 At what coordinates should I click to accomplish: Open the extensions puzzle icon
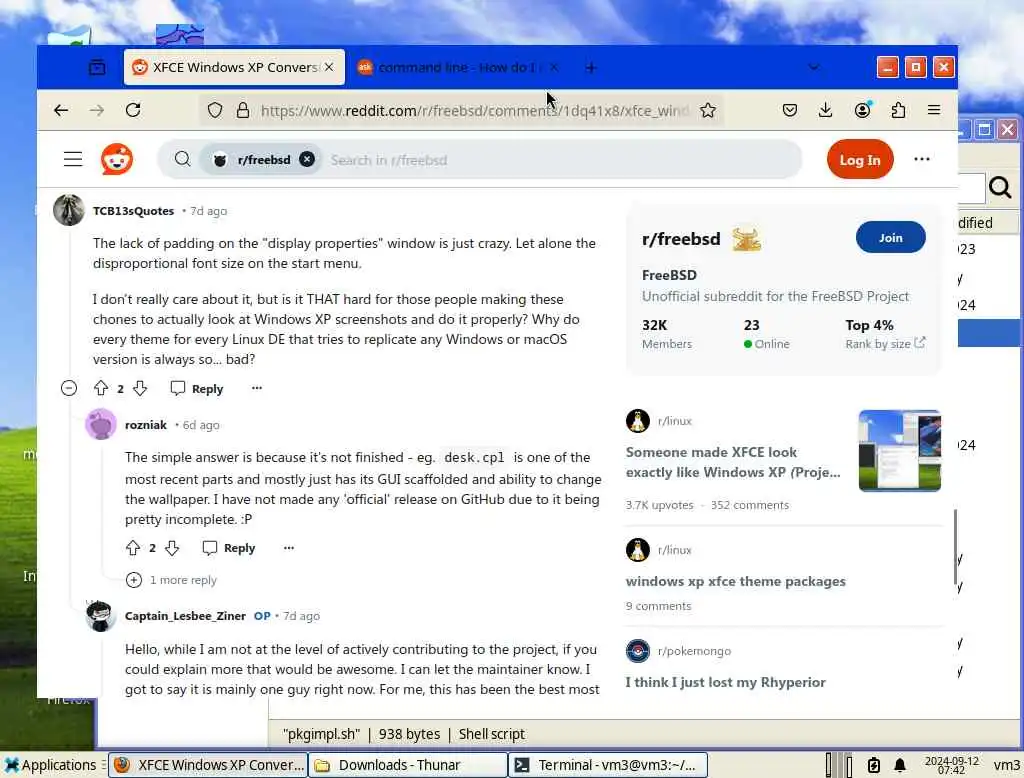tap(899, 110)
